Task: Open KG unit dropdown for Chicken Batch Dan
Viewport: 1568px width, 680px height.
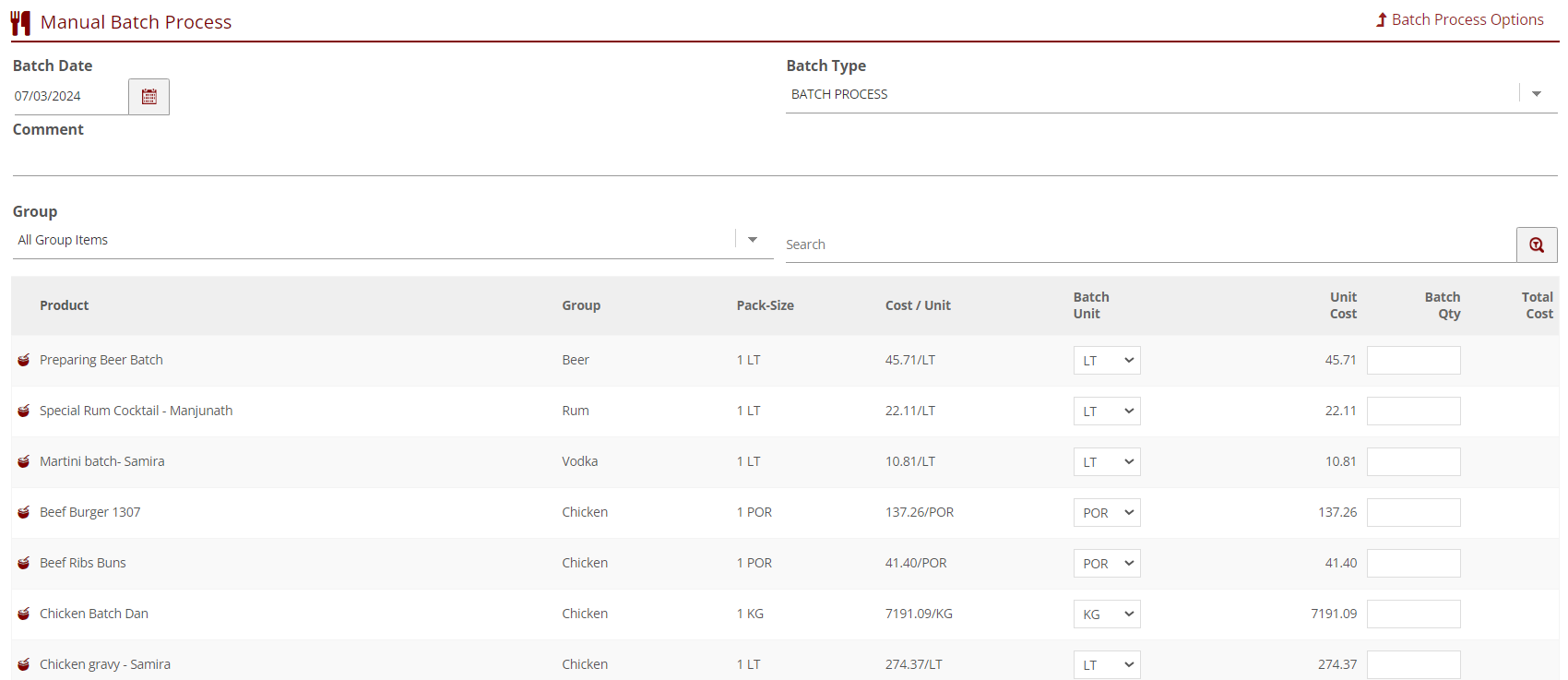Action: click(1106, 614)
